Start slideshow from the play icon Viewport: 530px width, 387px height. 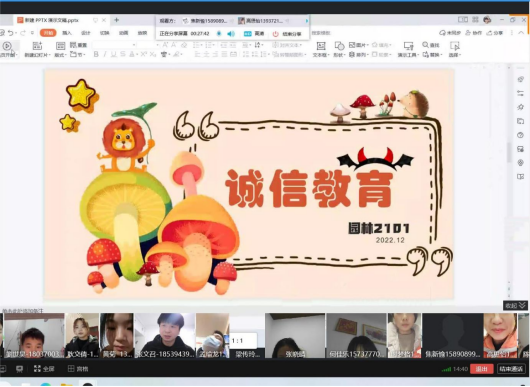coord(7,45)
